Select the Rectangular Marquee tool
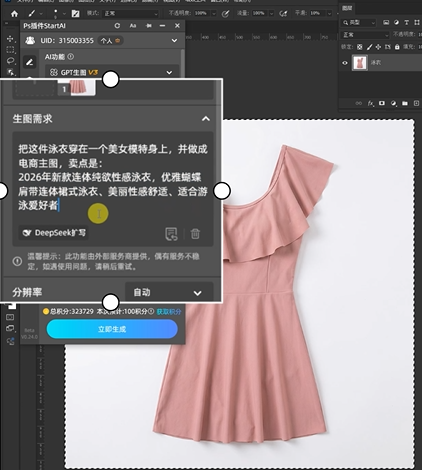422x470 pixels. (10, 50)
